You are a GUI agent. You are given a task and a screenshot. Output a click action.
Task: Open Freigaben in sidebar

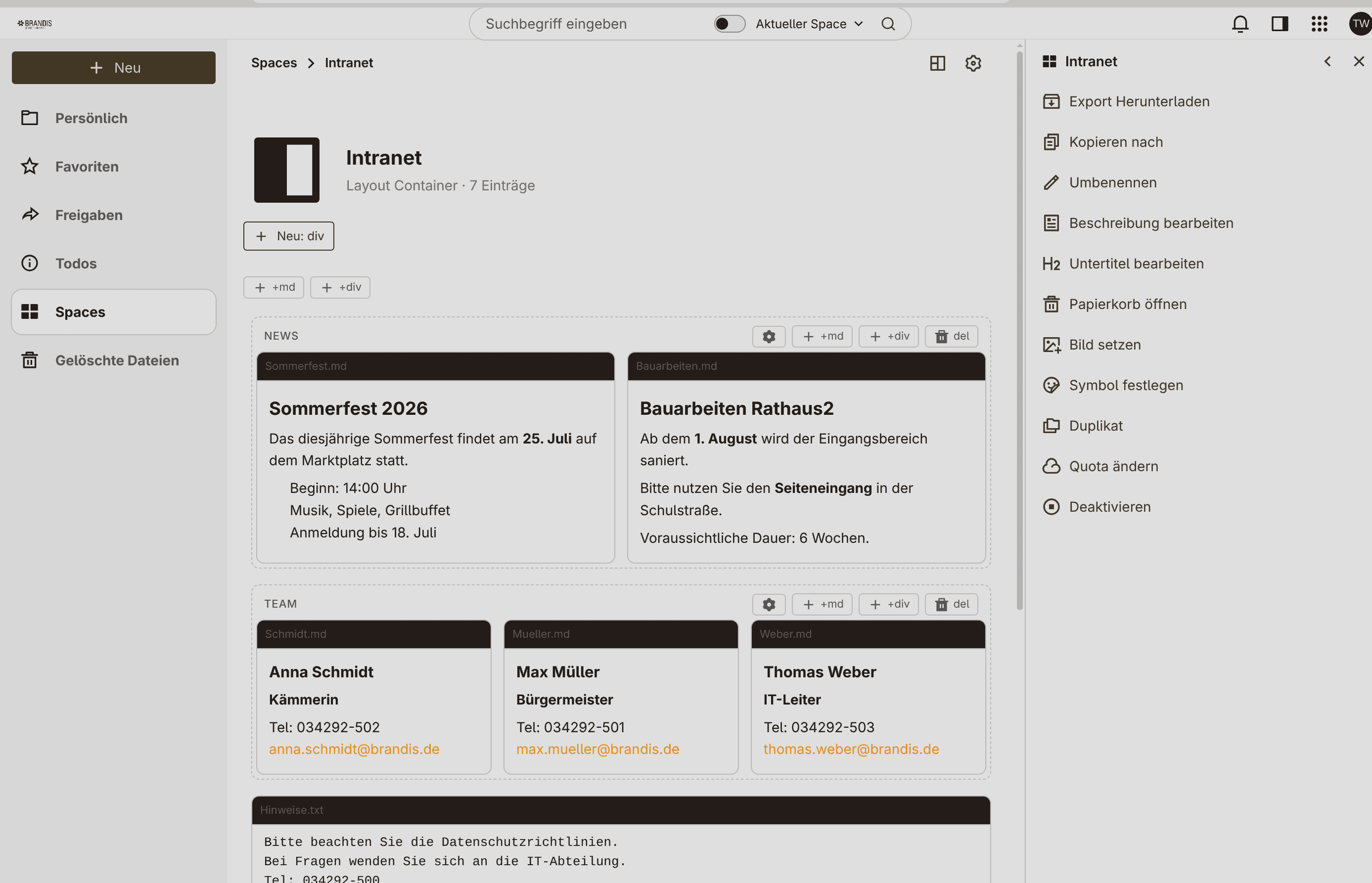pyautogui.click(x=114, y=215)
